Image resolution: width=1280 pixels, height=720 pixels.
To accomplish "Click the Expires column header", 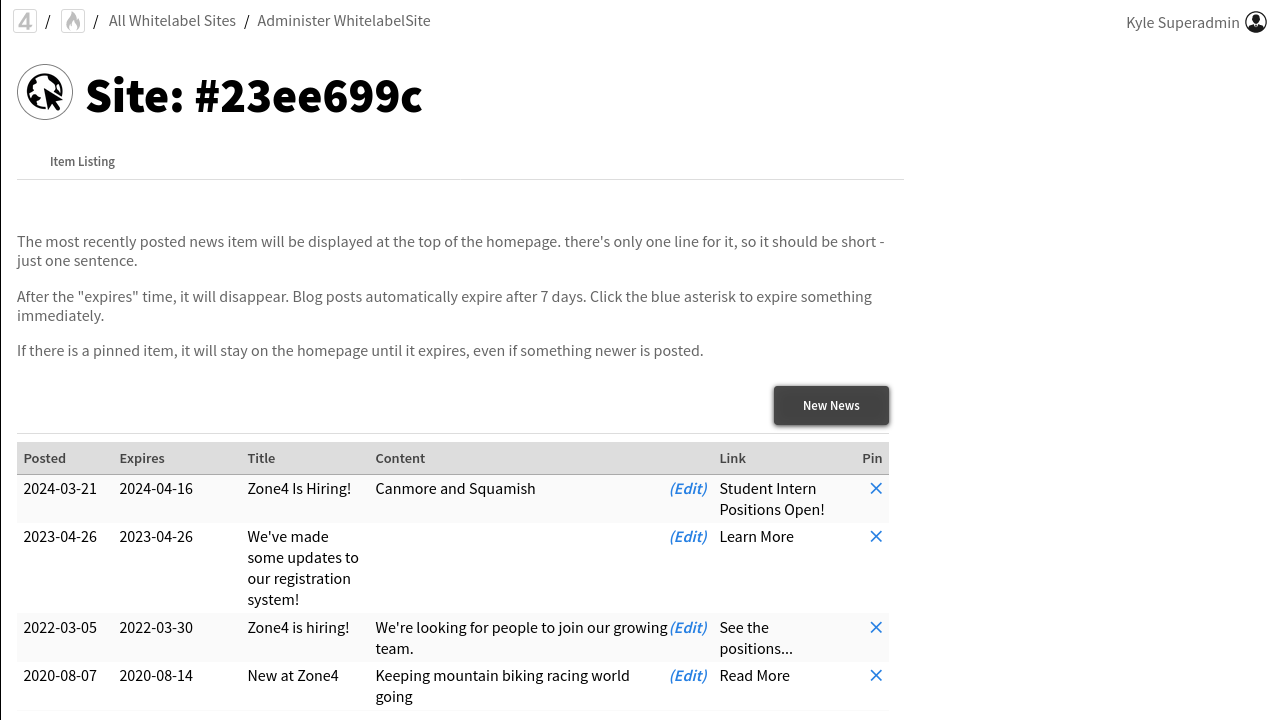I will tap(142, 458).
